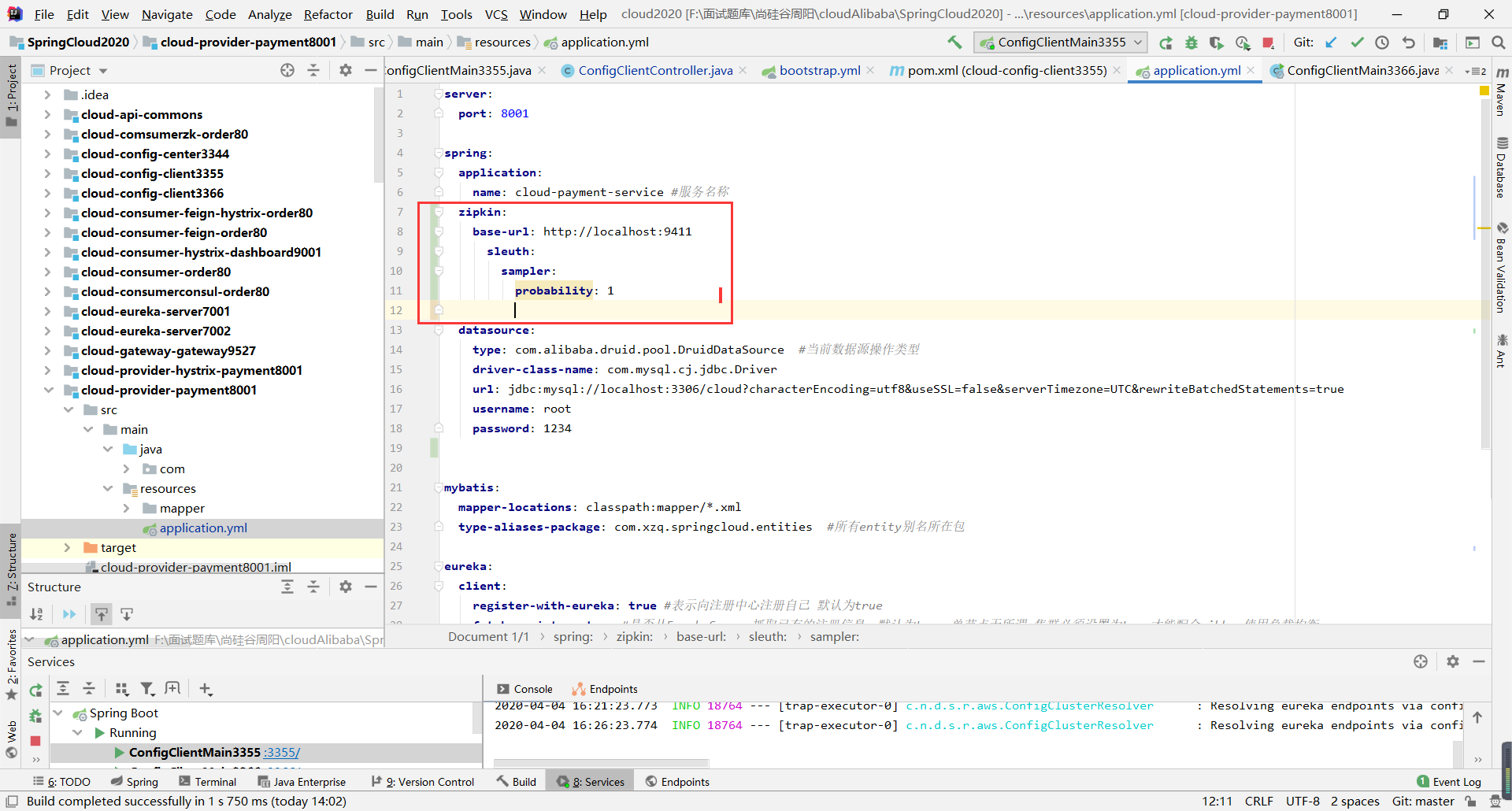Open Search Everywhere magnifier icon

(1498, 43)
